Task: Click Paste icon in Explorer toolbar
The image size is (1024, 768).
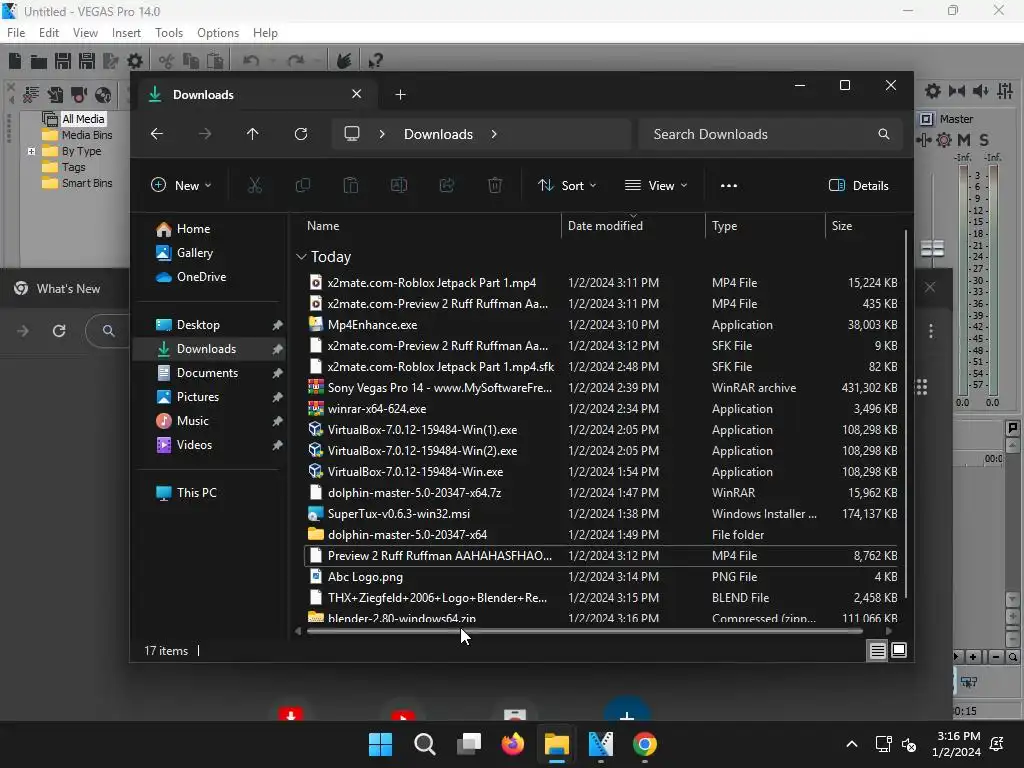Action: click(351, 185)
